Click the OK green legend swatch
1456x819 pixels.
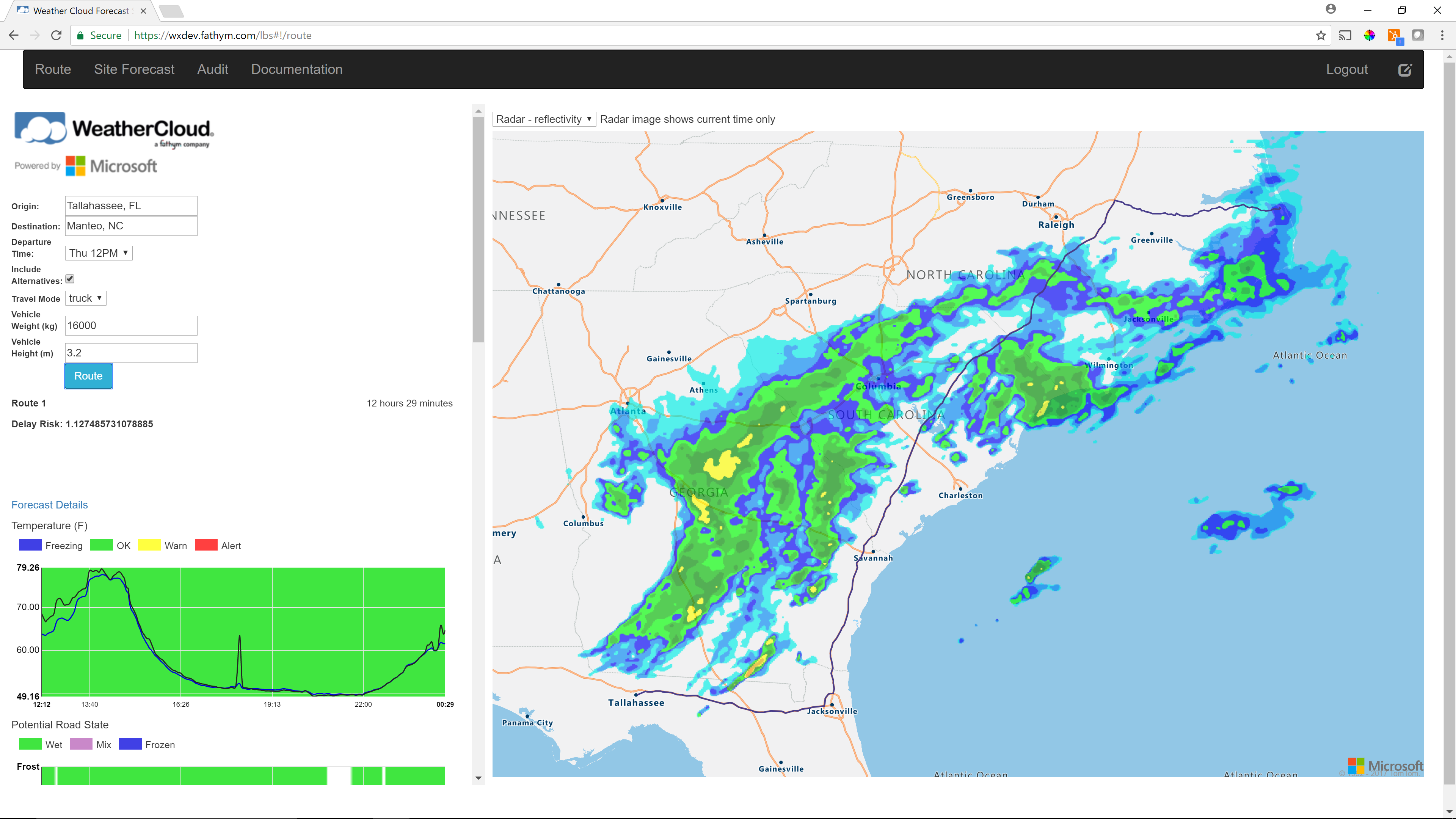tap(101, 546)
